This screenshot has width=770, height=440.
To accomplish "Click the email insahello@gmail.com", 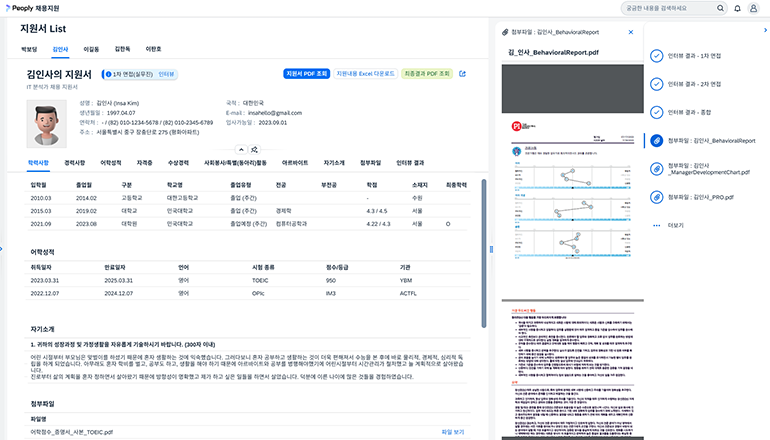I will [x=275, y=113].
